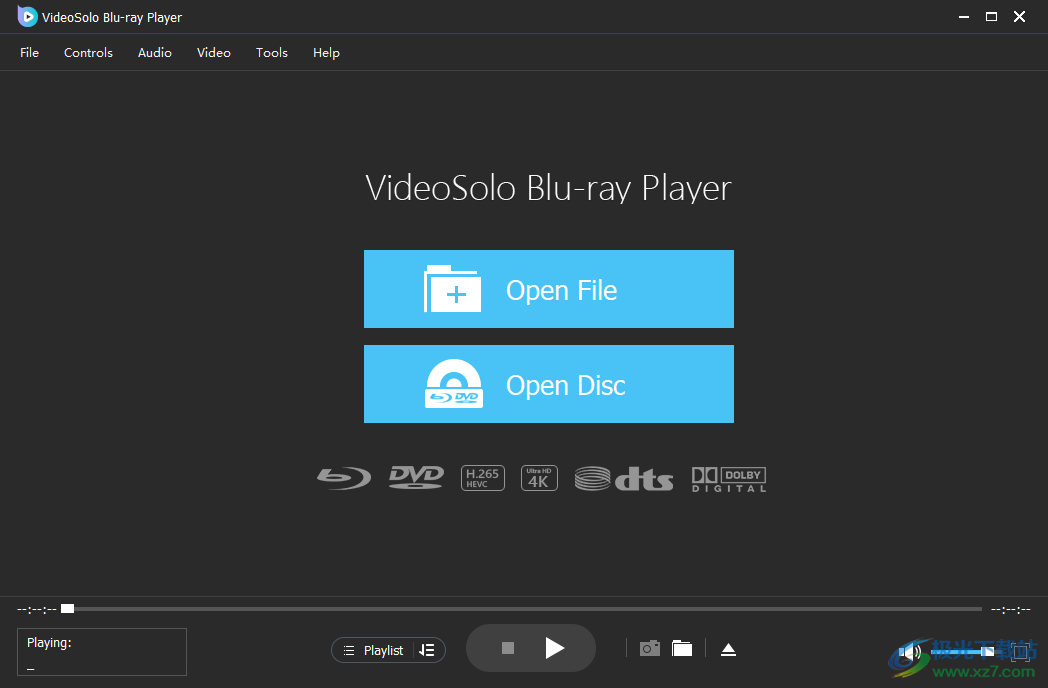The height and width of the screenshot is (688, 1048).
Task: Click the Playing info box
Action: pyautogui.click(x=102, y=652)
